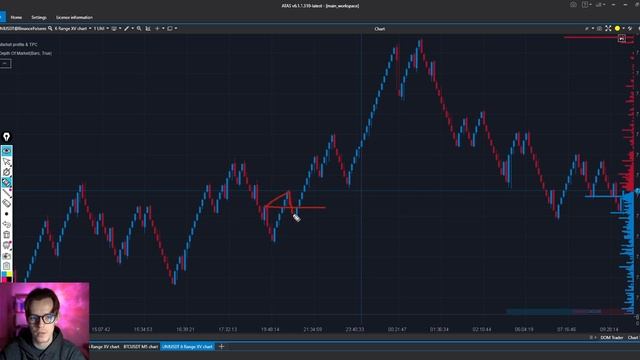
Task: Click the zoom magnifier icon in chart toolbar
Action: tap(139, 29)
